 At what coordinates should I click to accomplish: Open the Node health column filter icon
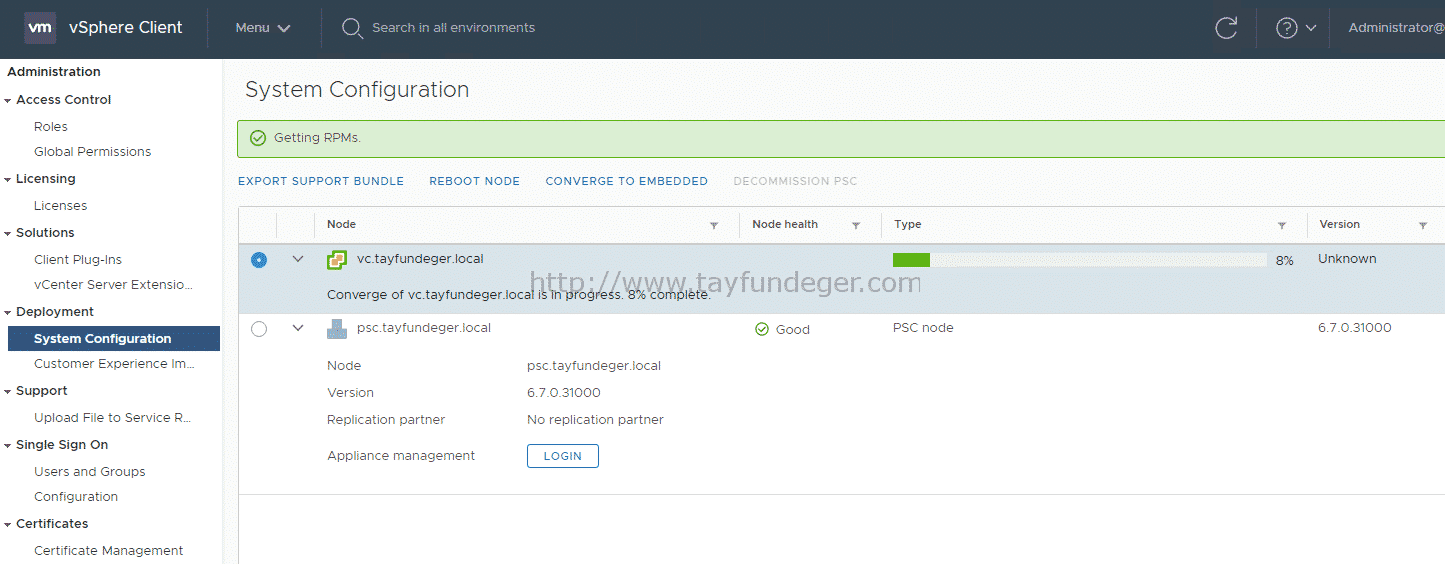click(x=856, y=225)
